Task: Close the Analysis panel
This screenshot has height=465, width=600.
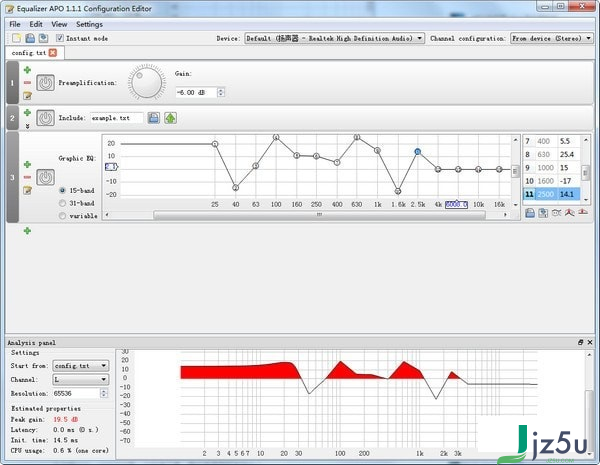Action: point(590,343)
